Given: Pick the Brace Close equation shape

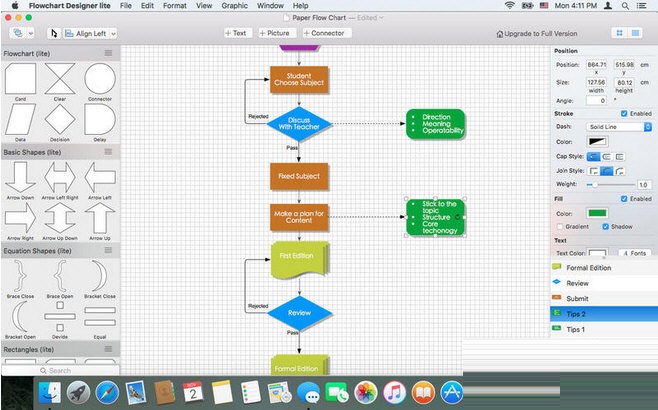Looking at the screenshot, I should 20,276.
